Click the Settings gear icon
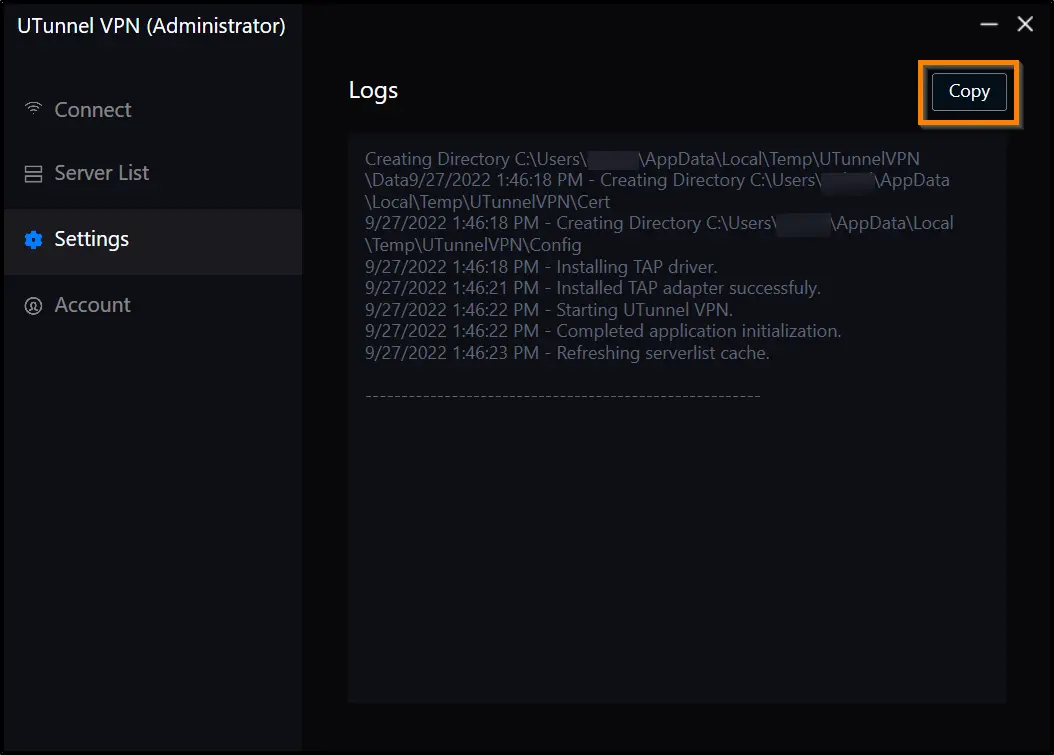This screenshot has width=1054, height=755. [33, 239]
